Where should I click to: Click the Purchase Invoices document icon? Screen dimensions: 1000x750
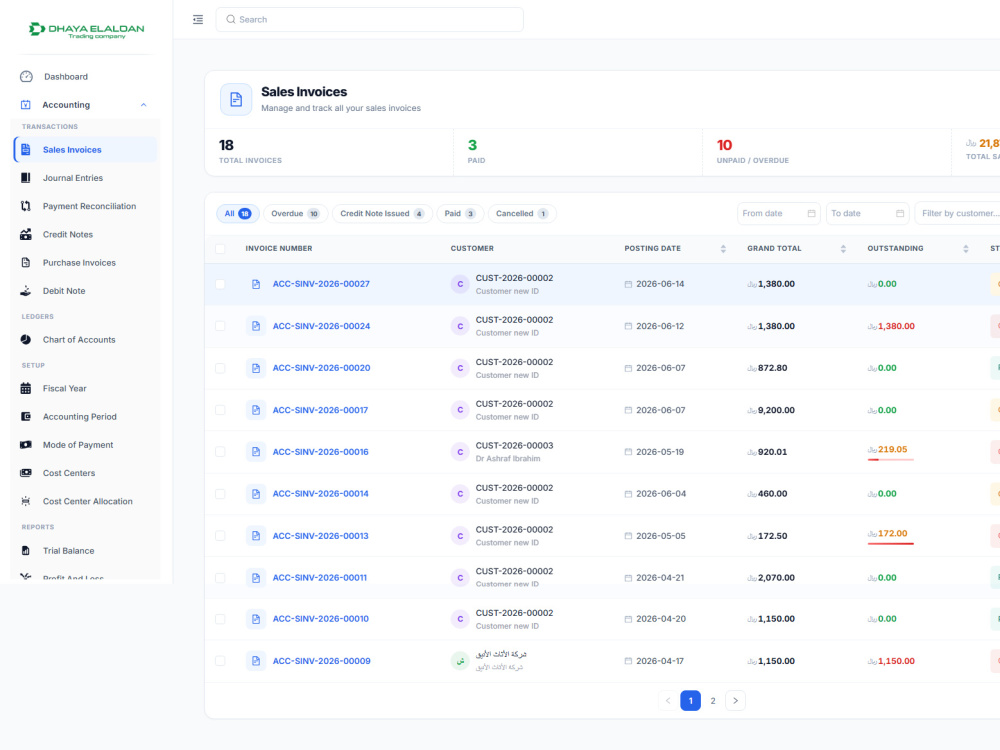(26, 262)
